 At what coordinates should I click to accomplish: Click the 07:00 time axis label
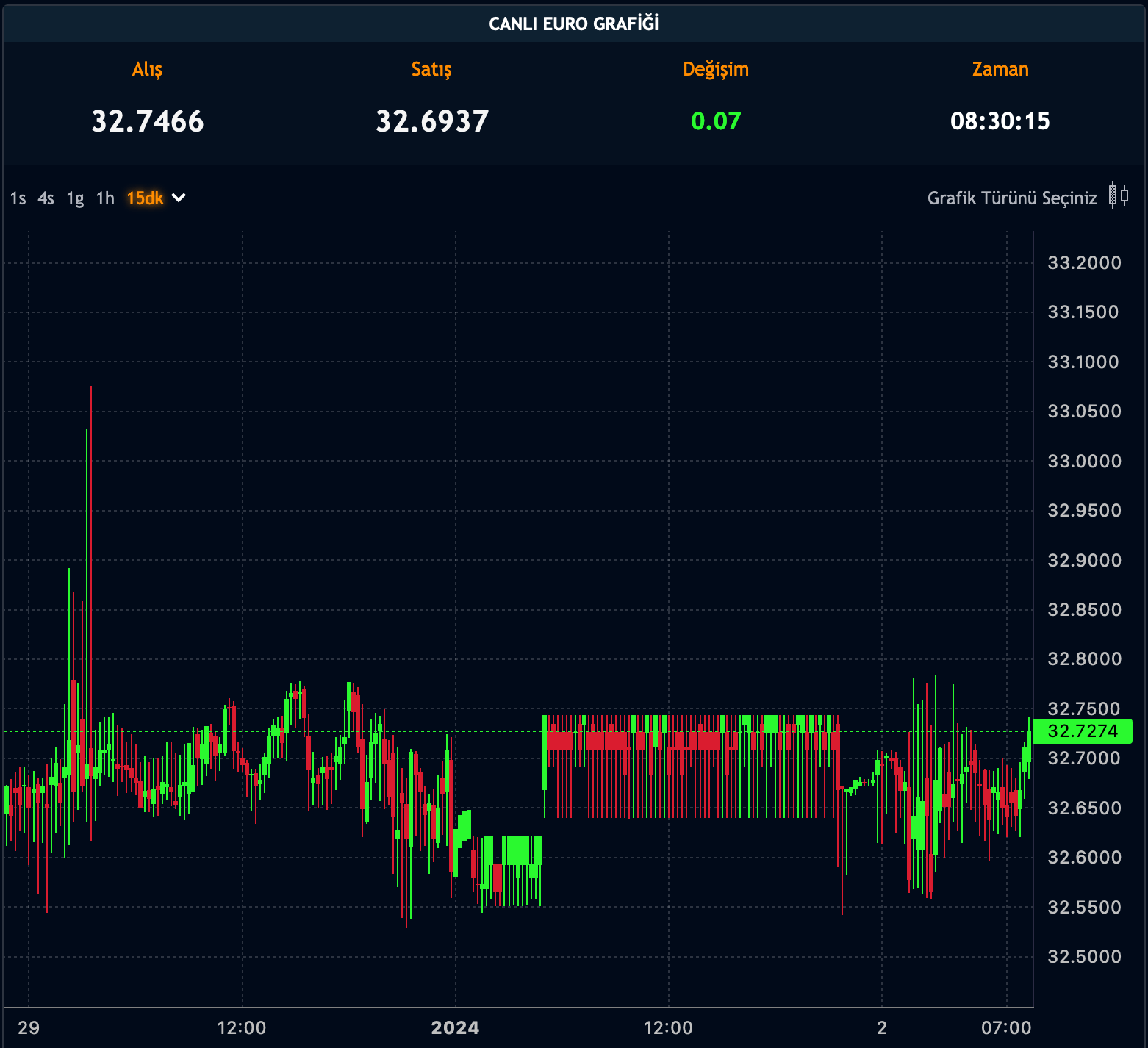[x=1006, y=1028]
